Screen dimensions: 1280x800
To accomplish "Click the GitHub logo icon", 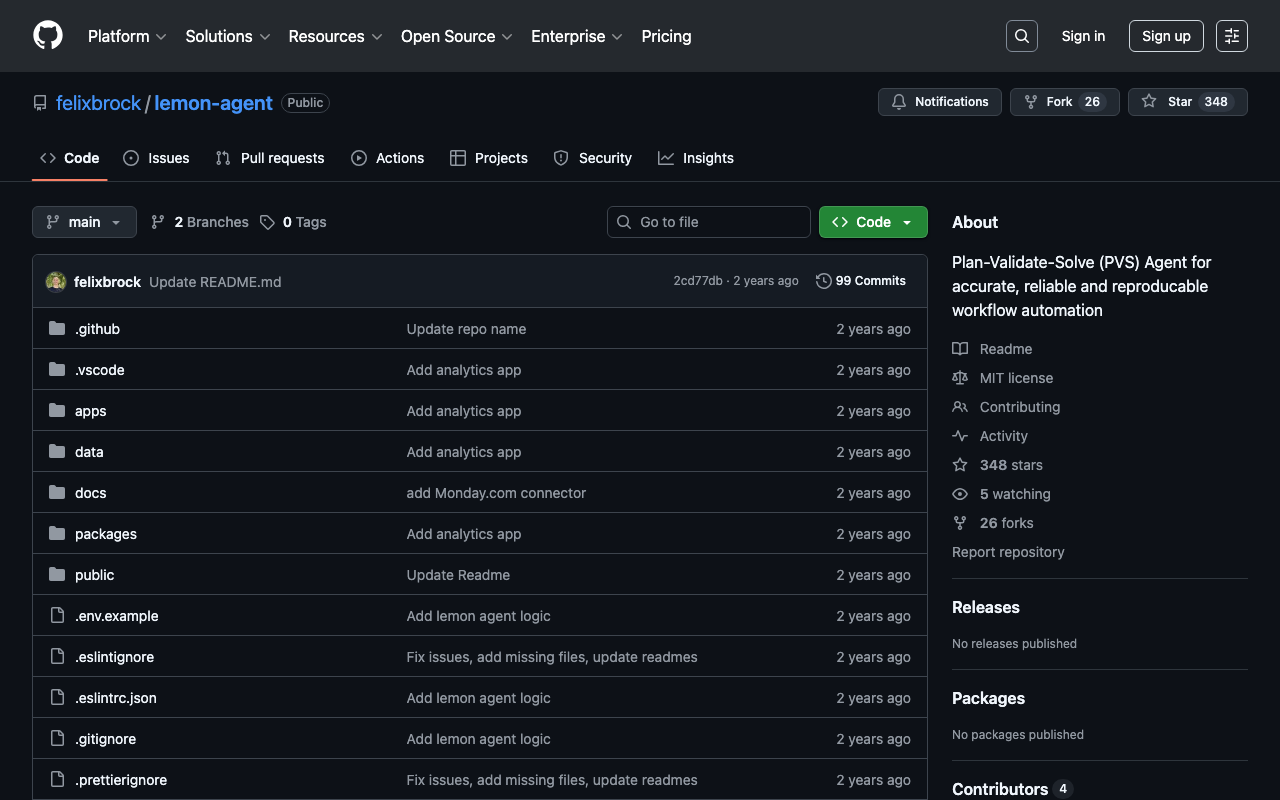I will (x=48, y=36).
